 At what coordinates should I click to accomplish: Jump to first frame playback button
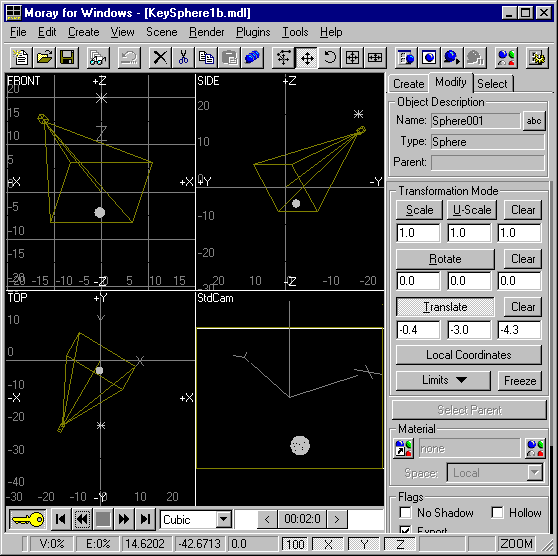[61, 519]
